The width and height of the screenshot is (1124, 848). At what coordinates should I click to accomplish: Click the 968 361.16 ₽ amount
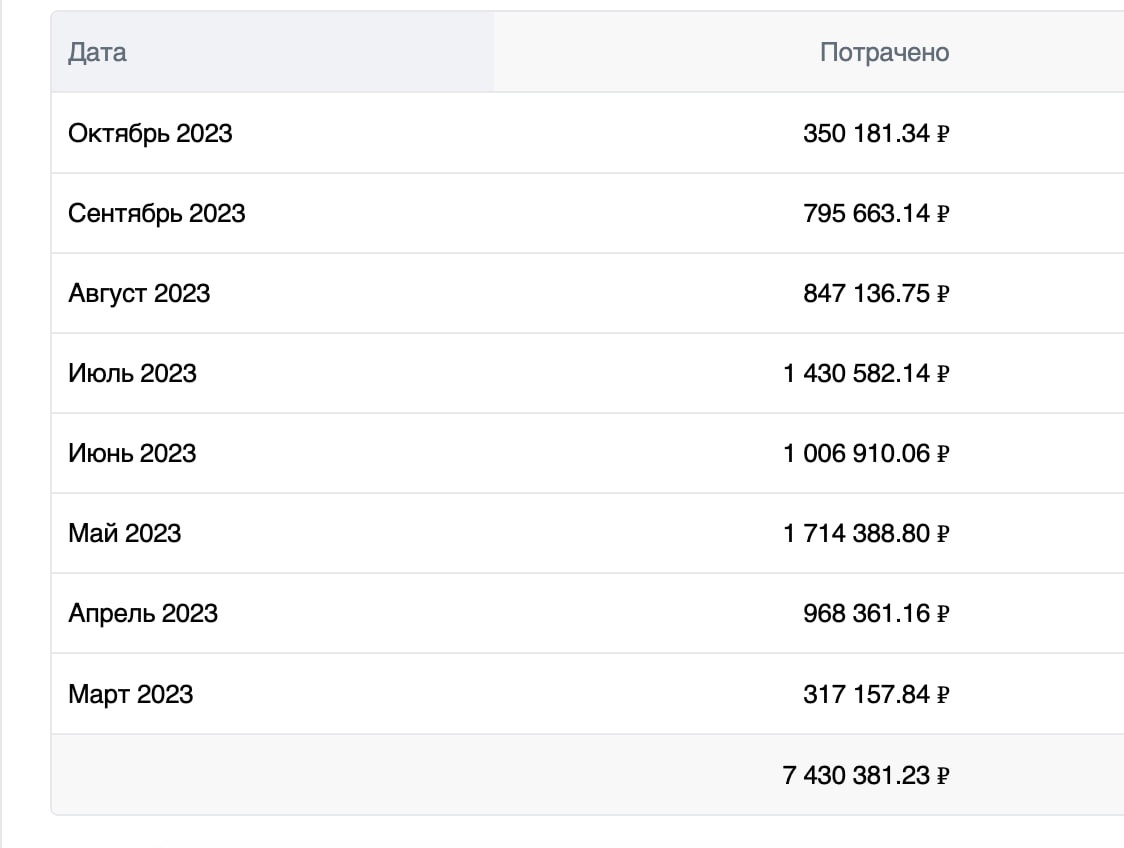click(x=876, y=614)
